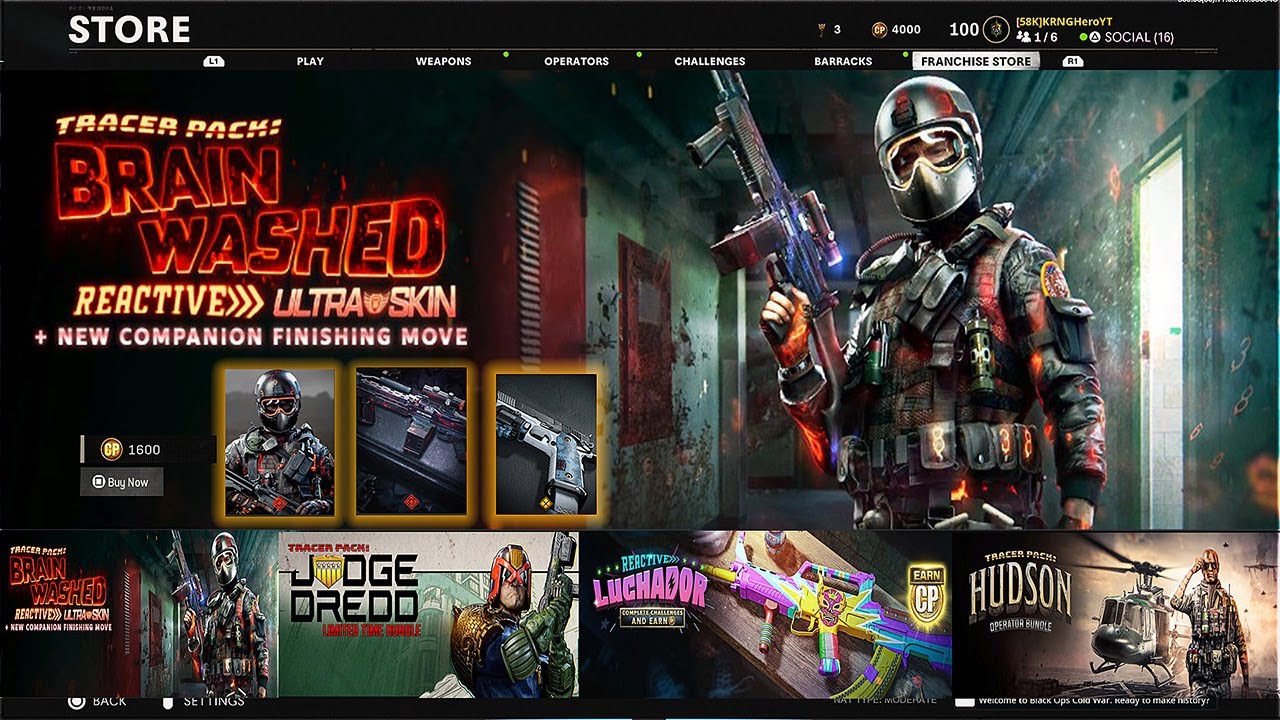1280x720 pixels.
Task: Click the COD Points coin icon beside 4000
Action: [x=880, y=30]
